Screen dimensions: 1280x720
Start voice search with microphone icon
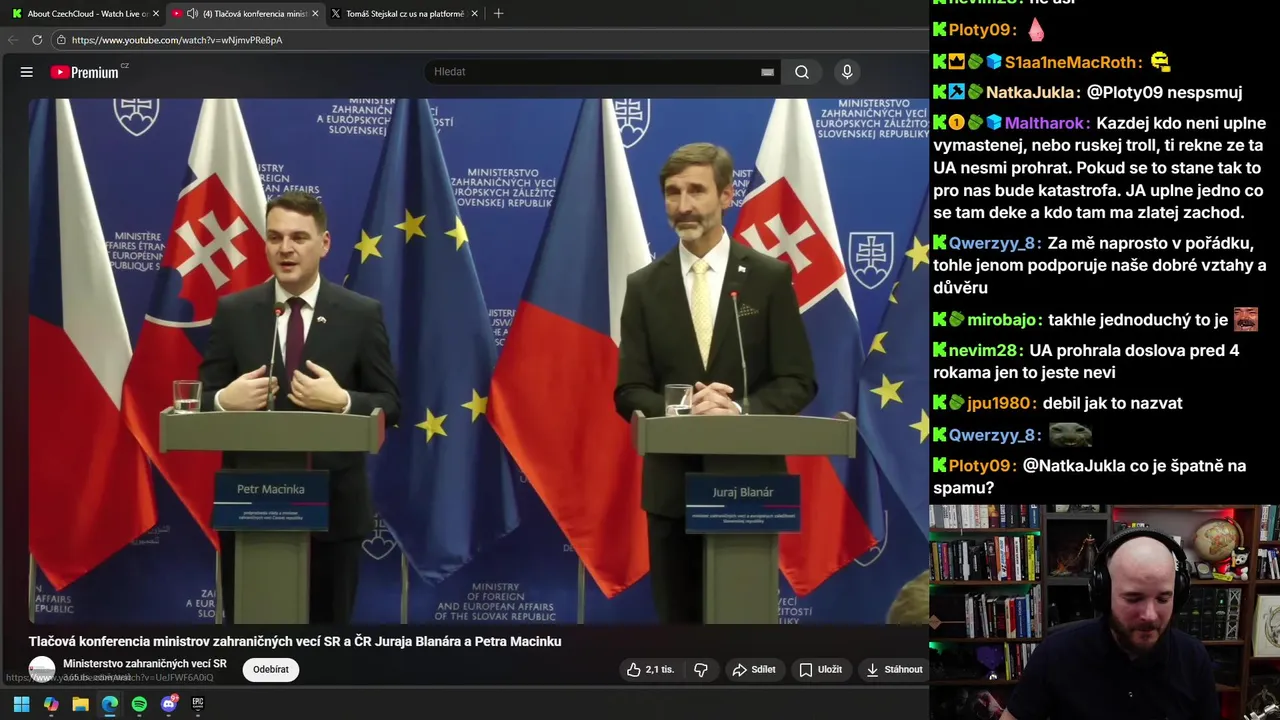[x=847, y=72]
